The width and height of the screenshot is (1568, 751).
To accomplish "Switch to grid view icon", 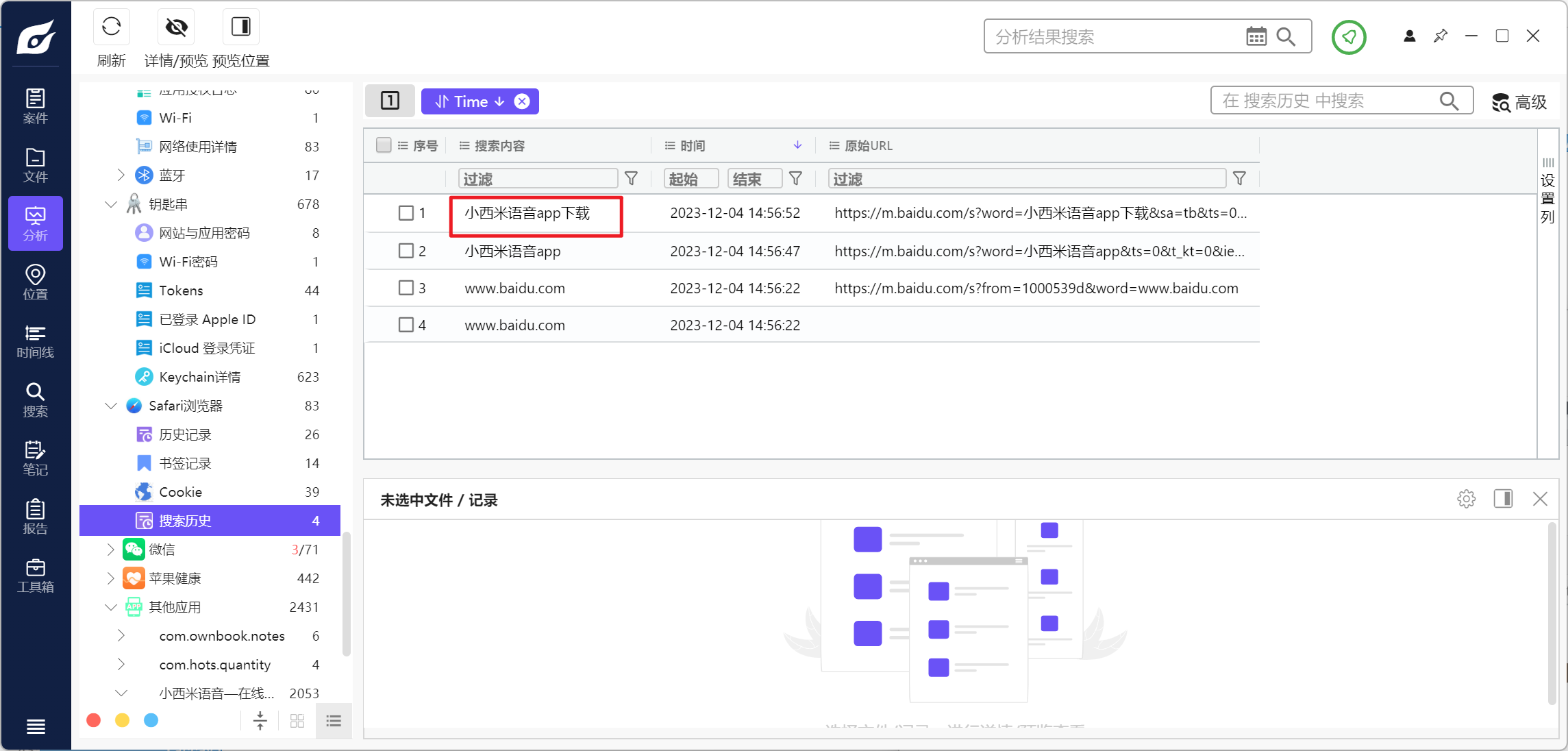I will 297,721.
